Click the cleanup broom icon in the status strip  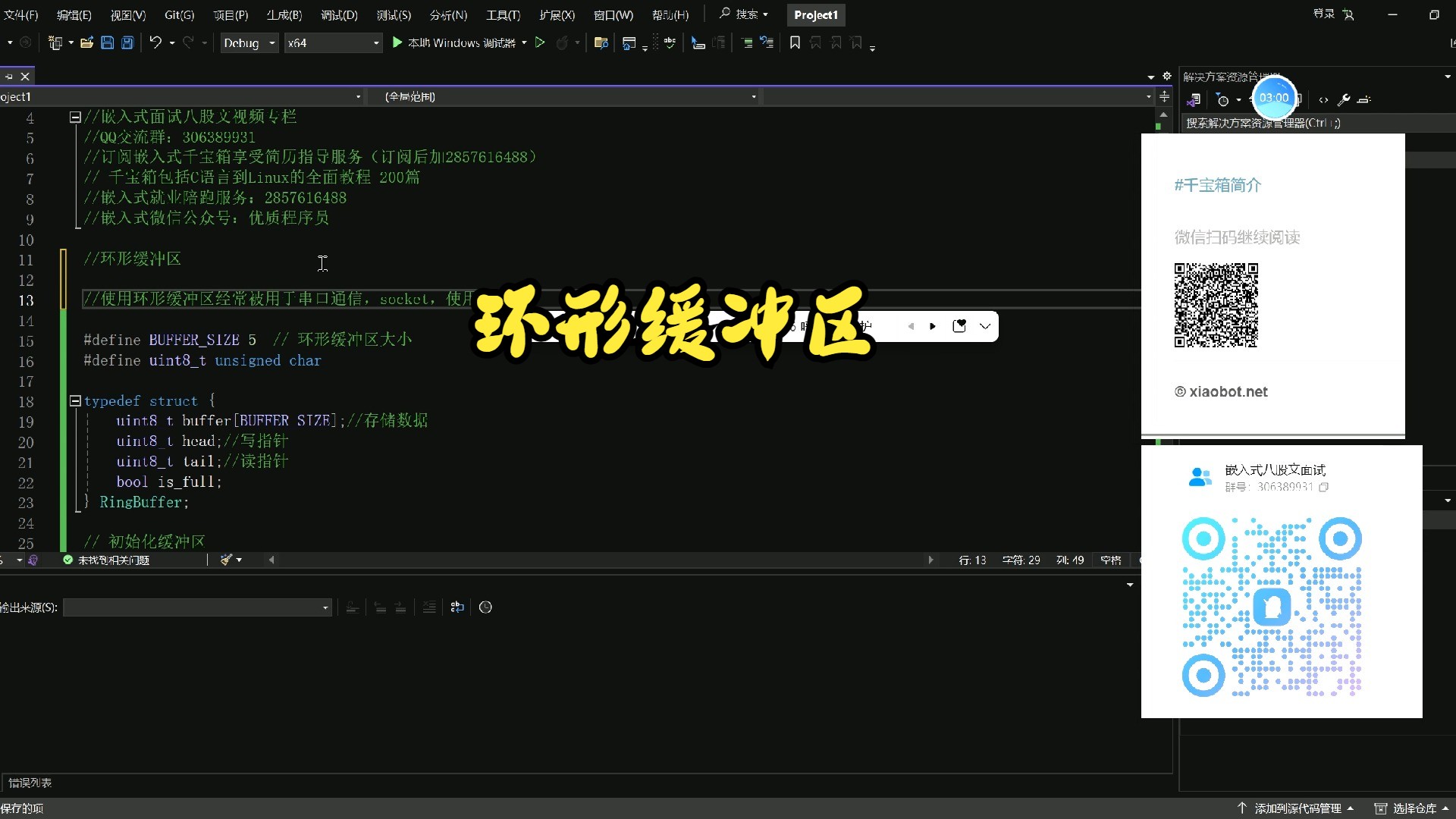226,560
